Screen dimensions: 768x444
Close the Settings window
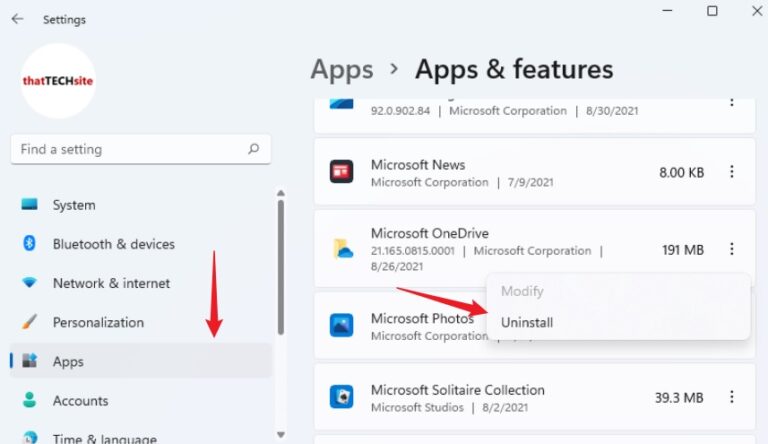click(x=757, y=10)
